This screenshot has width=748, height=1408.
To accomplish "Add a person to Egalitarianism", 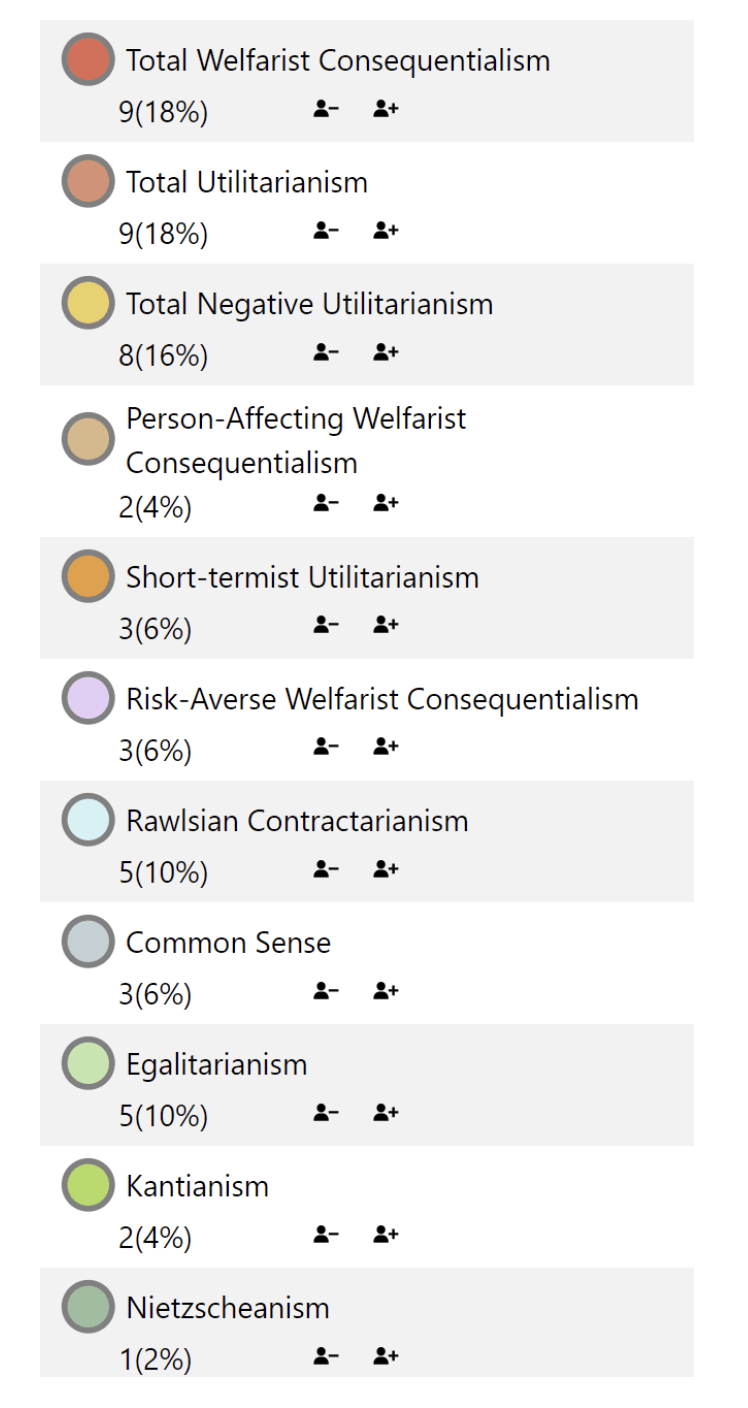I will tap(386, 1113).
